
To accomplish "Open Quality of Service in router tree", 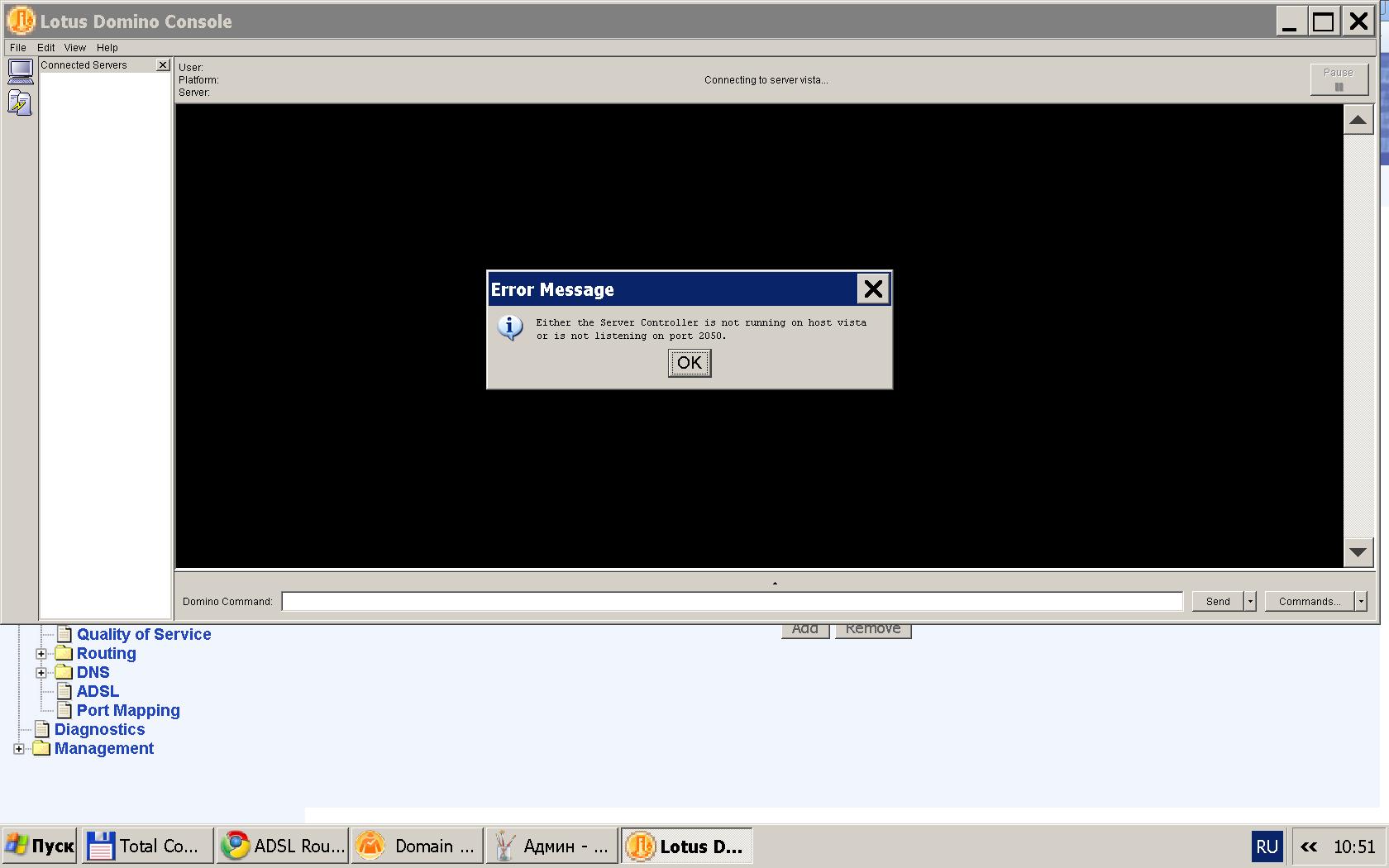I will (x=144, y=634).
